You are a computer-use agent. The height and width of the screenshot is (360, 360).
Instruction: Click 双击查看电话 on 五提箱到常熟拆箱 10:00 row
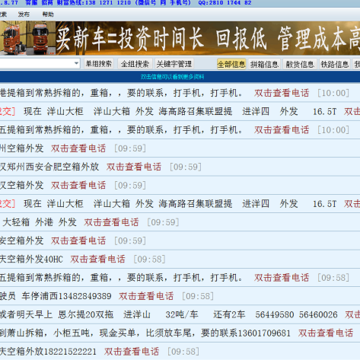tap(282, 130)
